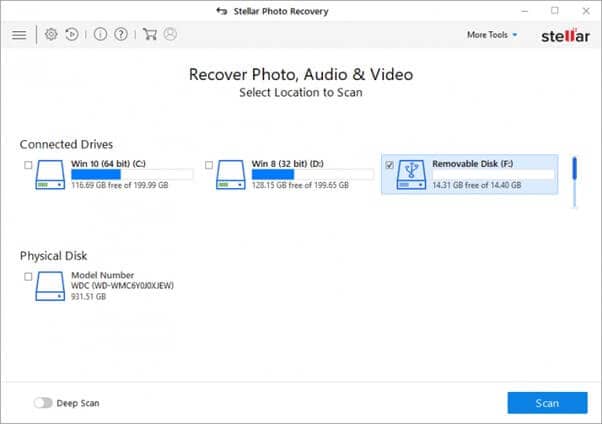602x424 pixels.
Task: Expand the More Tools dropdown
Action: 492,35
